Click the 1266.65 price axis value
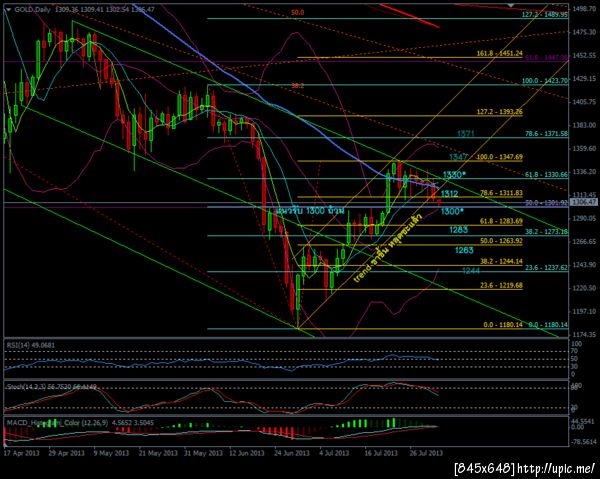 584,241
